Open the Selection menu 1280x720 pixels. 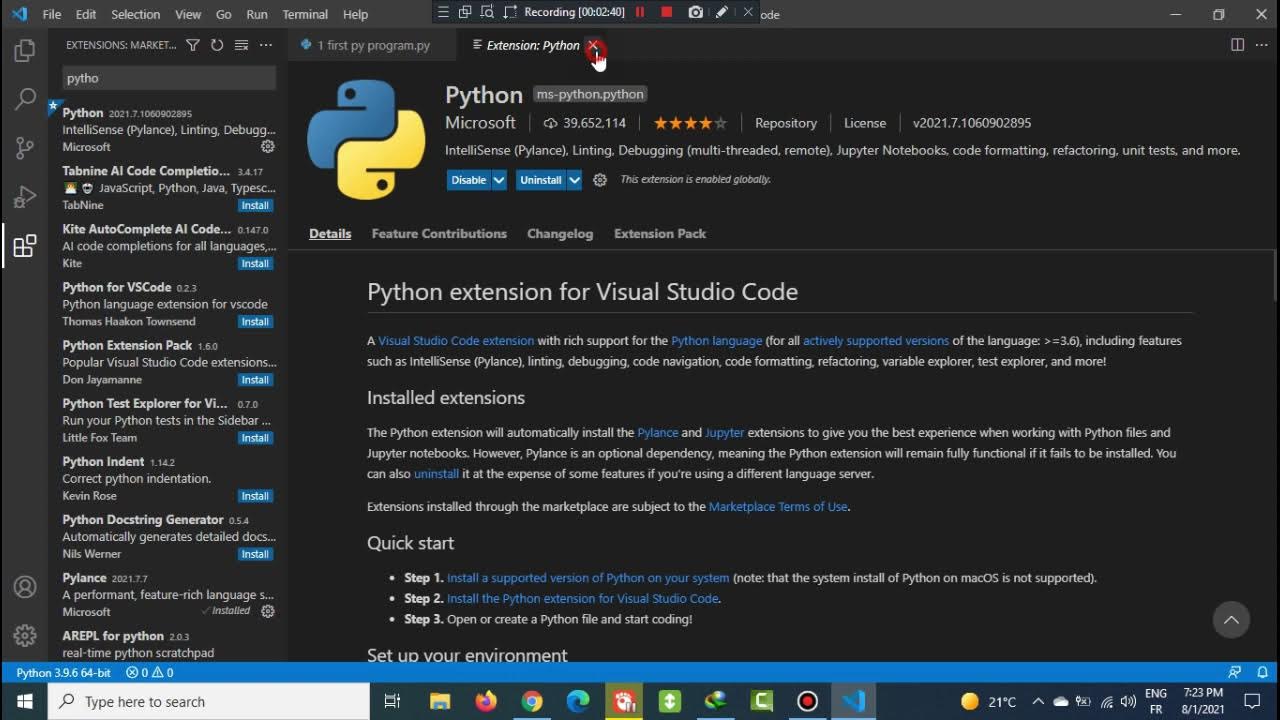point(135,14)
